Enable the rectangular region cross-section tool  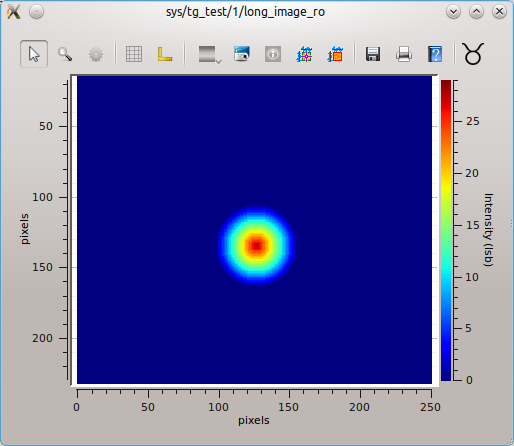tap(335, 54)
